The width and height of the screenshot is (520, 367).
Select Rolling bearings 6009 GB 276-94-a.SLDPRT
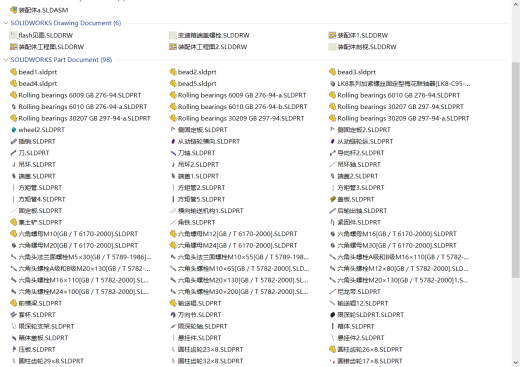[x=242, y=95]
